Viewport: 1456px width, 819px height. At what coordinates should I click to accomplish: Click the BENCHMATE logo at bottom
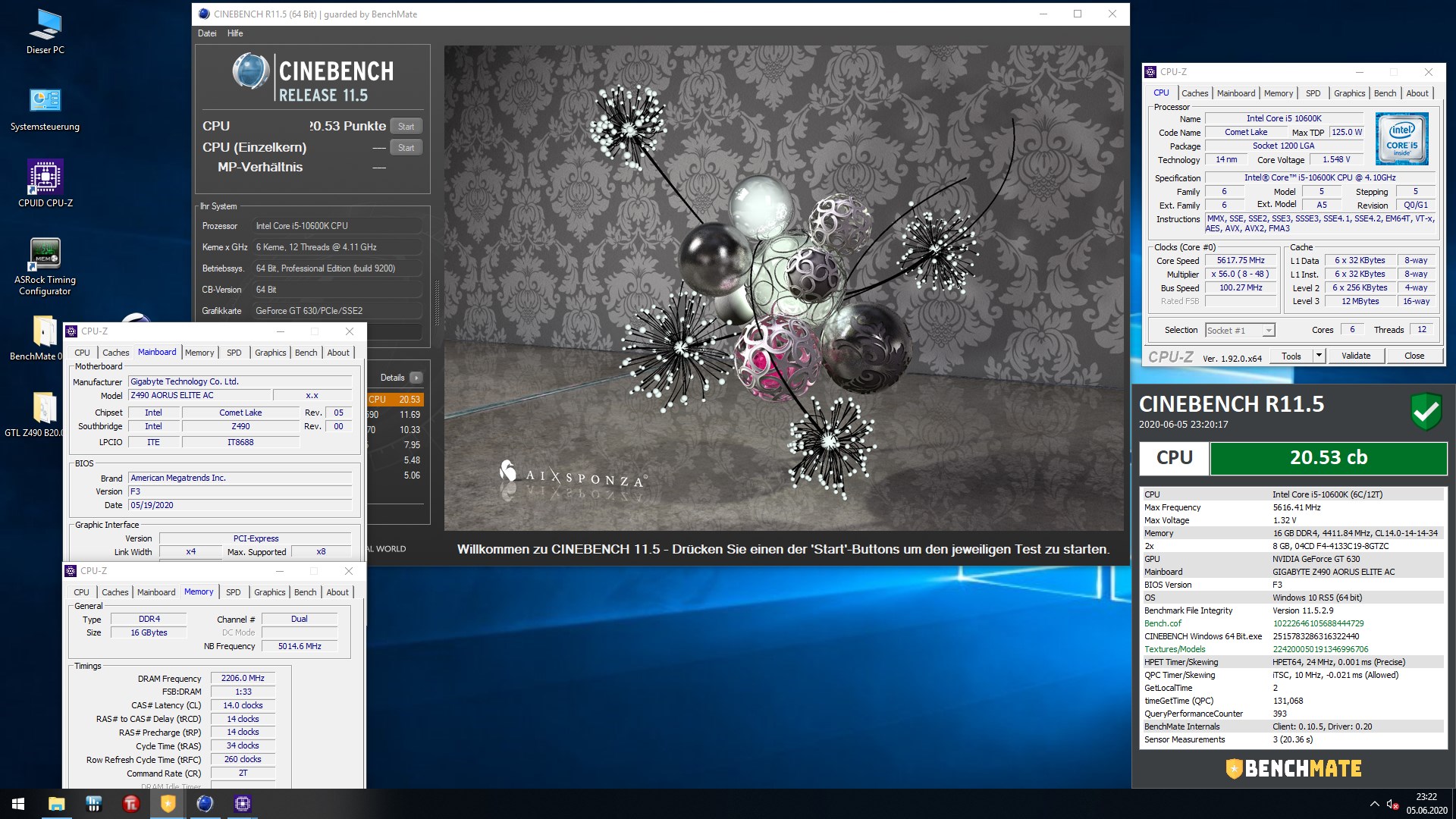point(1294,768)
